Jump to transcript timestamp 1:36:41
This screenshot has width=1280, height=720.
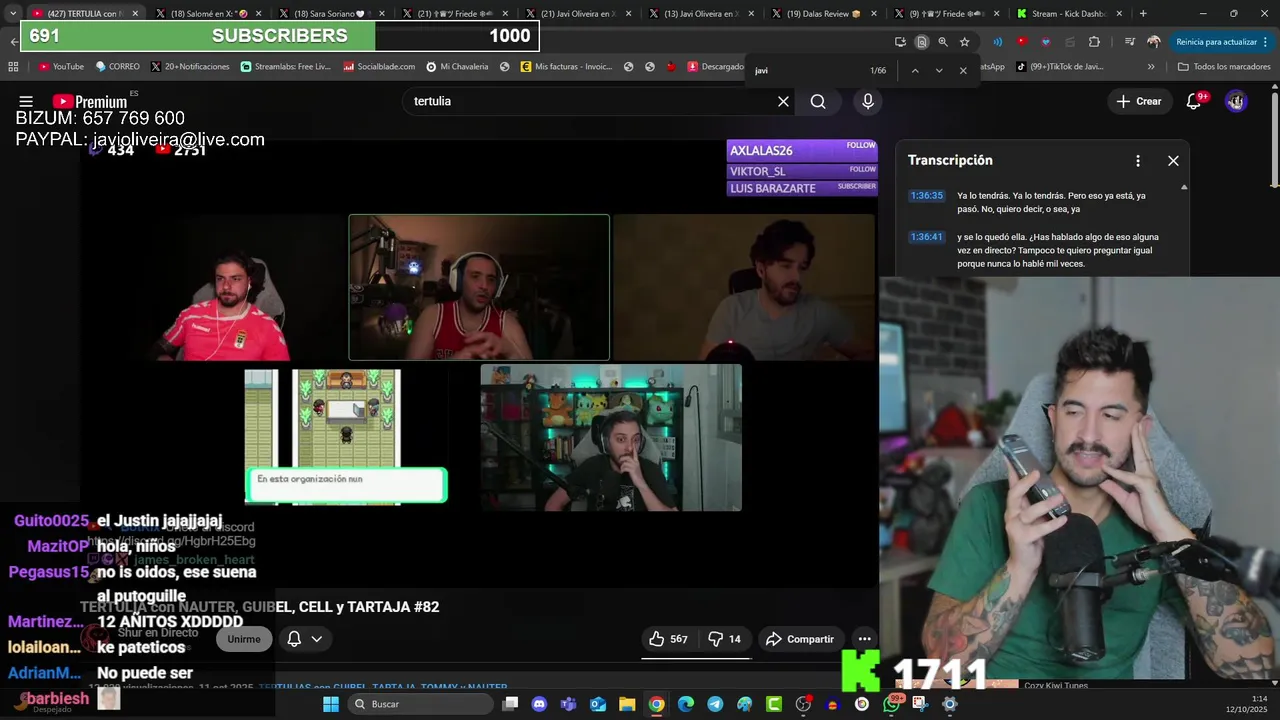coord(926,237)
